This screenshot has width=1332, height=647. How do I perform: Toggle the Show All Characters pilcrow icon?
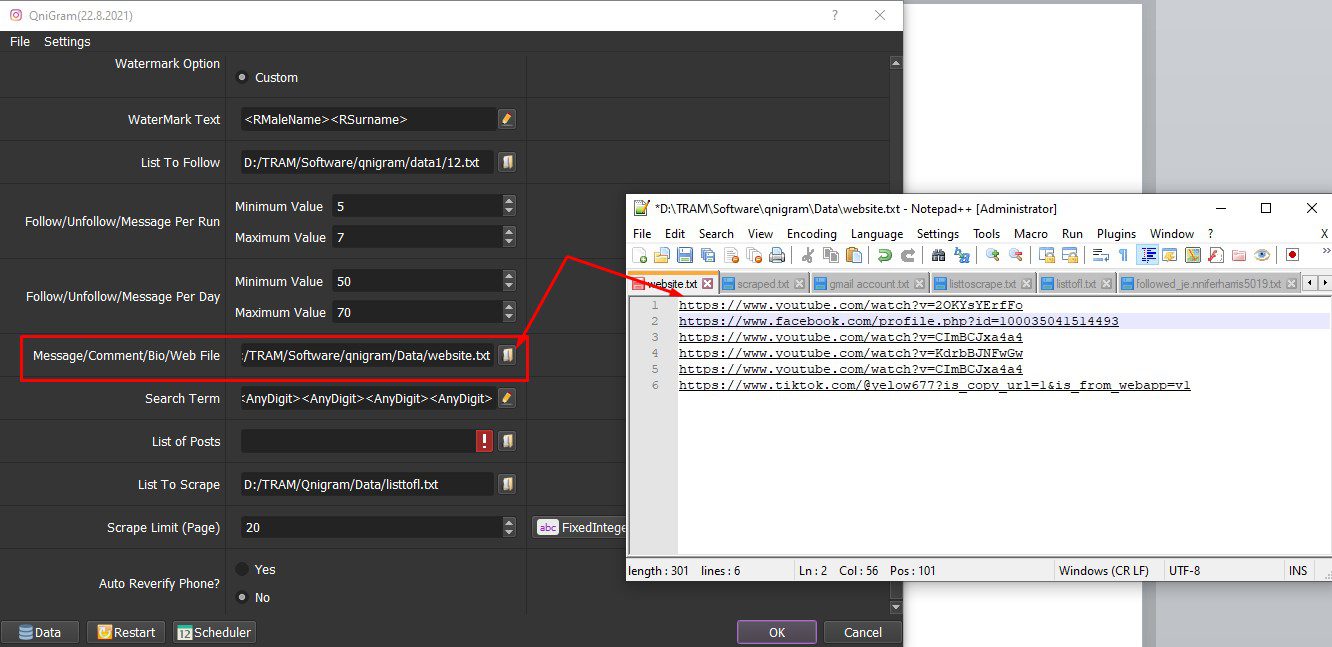pos(1123,255)
